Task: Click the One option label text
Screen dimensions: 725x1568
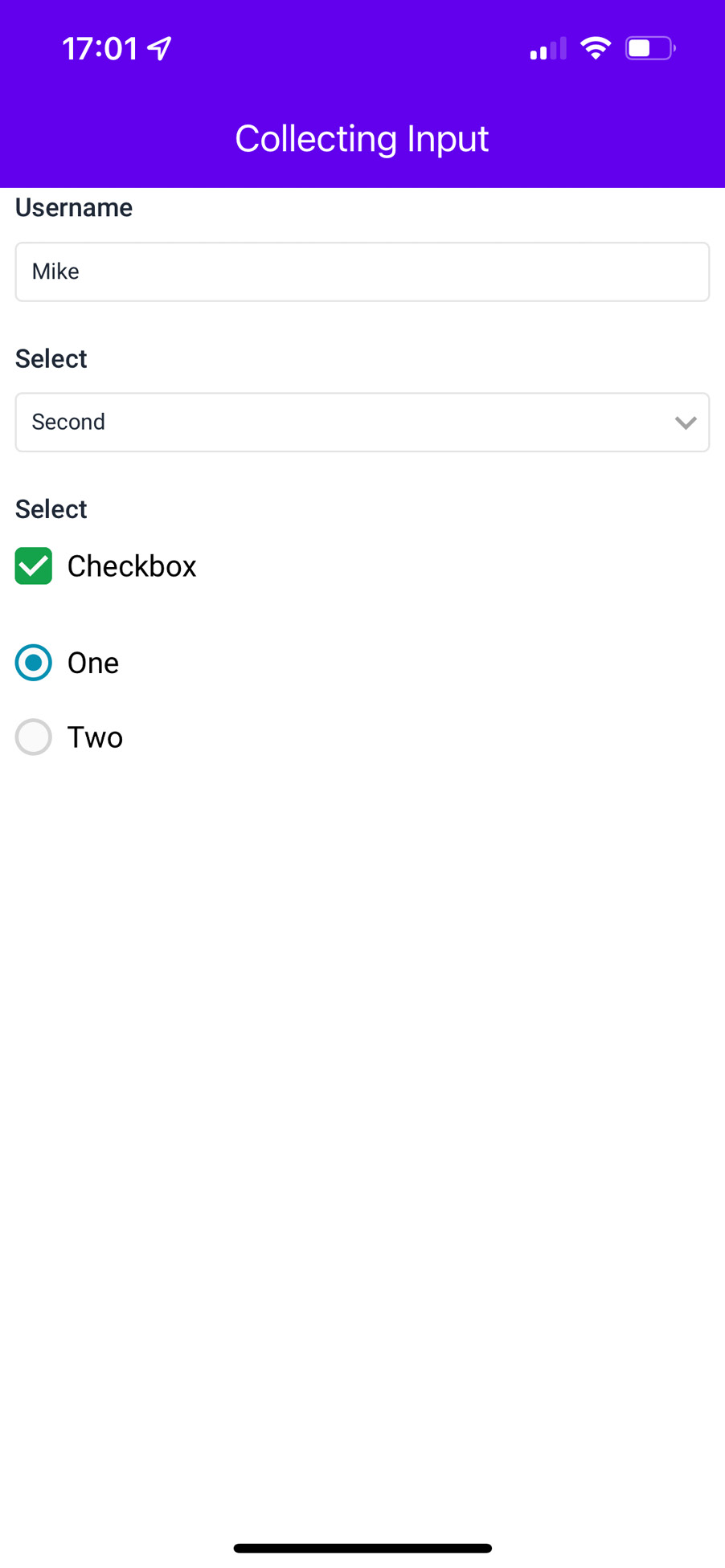Action: (93, 664)
